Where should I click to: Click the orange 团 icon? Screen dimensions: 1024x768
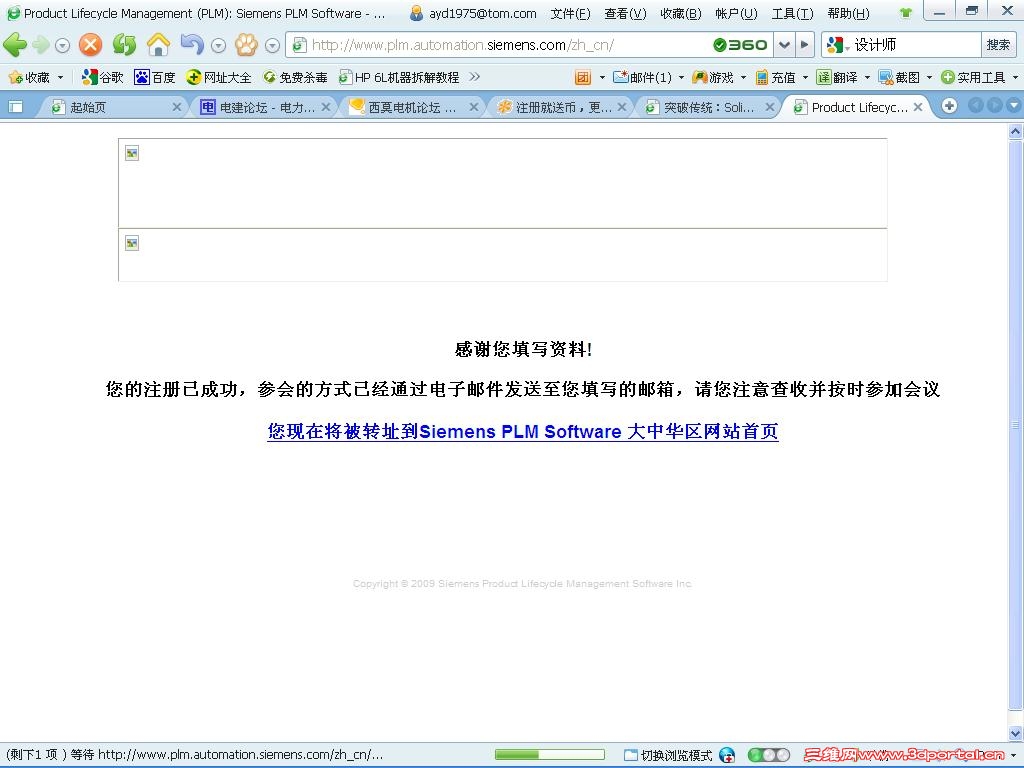tap(583, 77)
